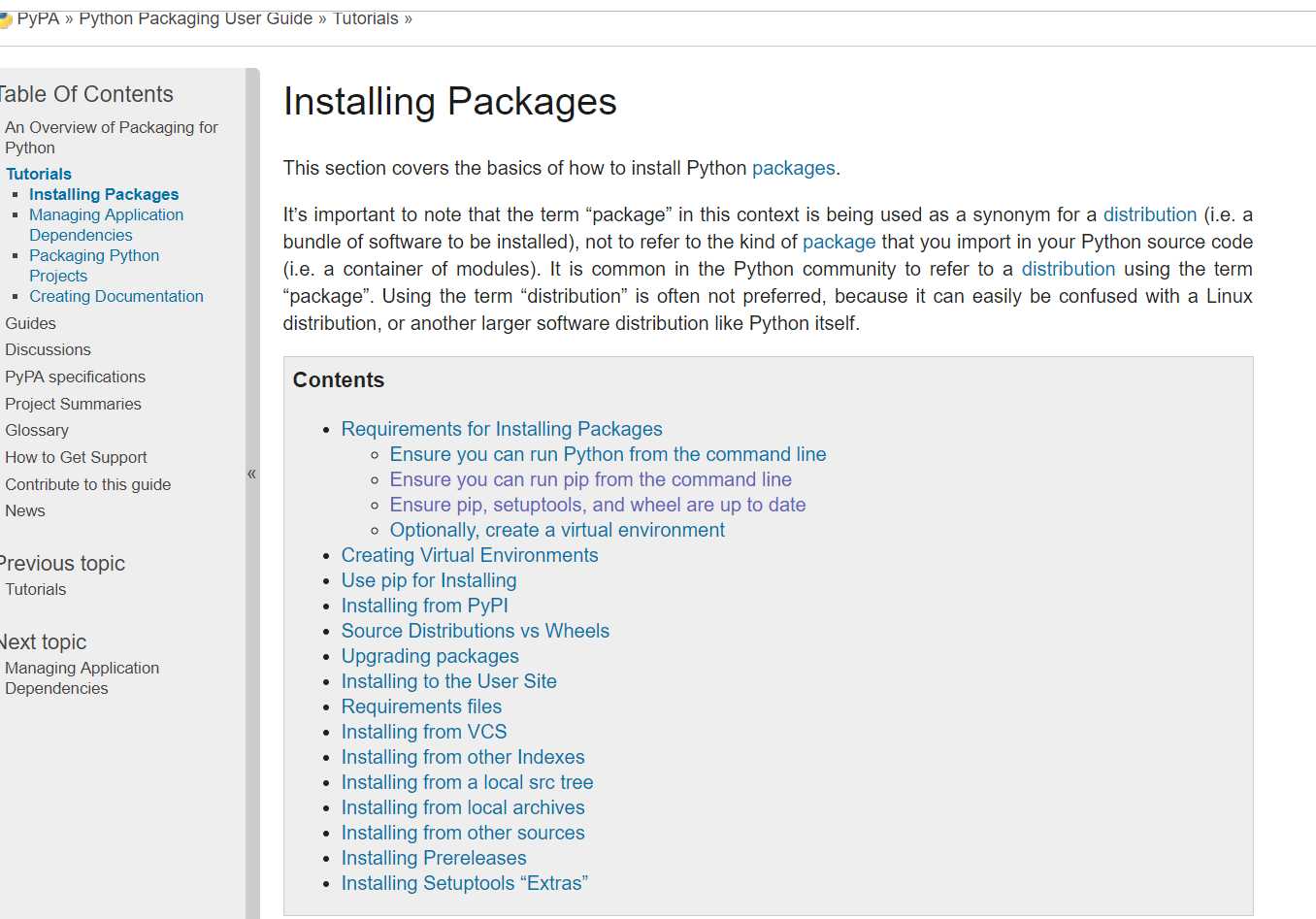Jump to Ensure you can run pip
Screen dimensions: 1316x919
point(590,479)
